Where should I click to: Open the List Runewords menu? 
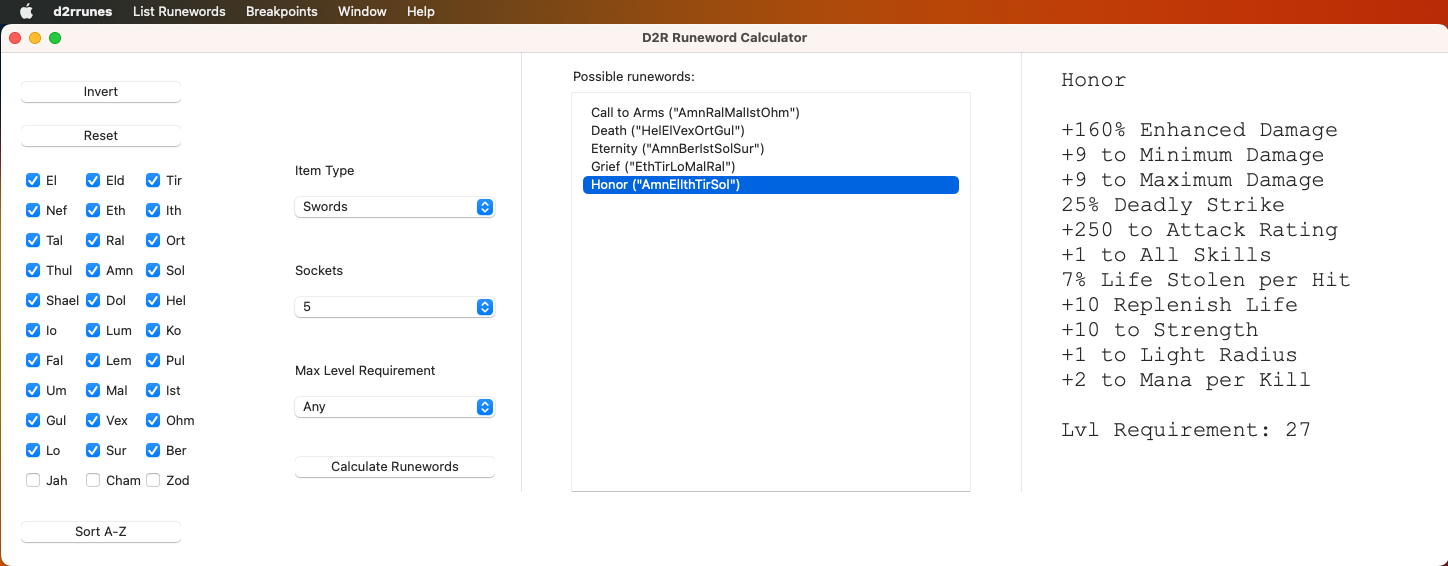point(179,11)
